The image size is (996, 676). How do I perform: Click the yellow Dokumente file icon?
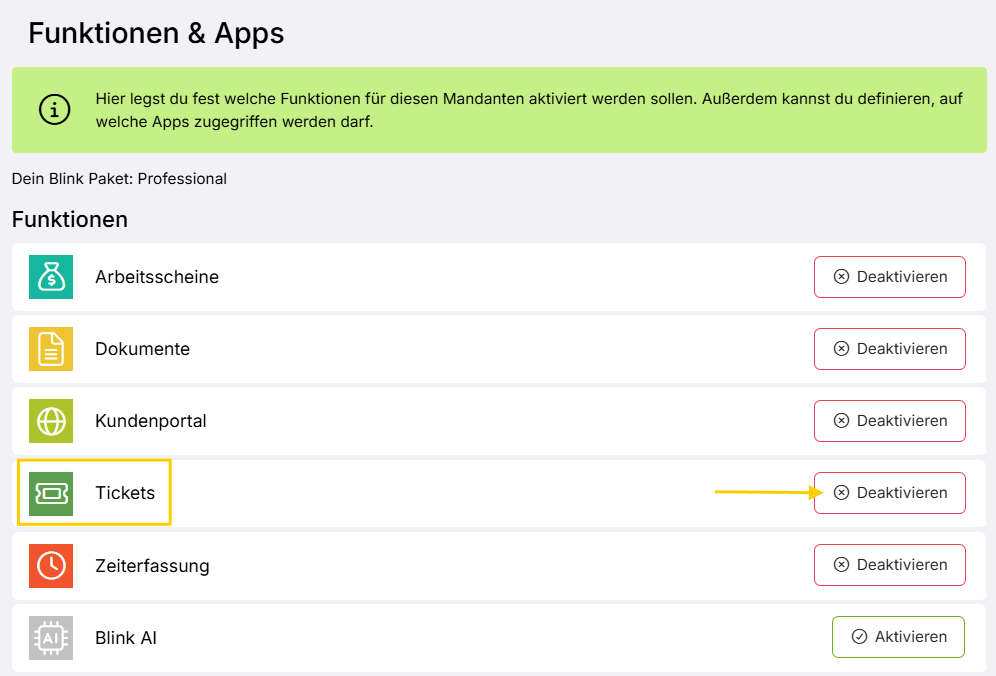(51, 349)
